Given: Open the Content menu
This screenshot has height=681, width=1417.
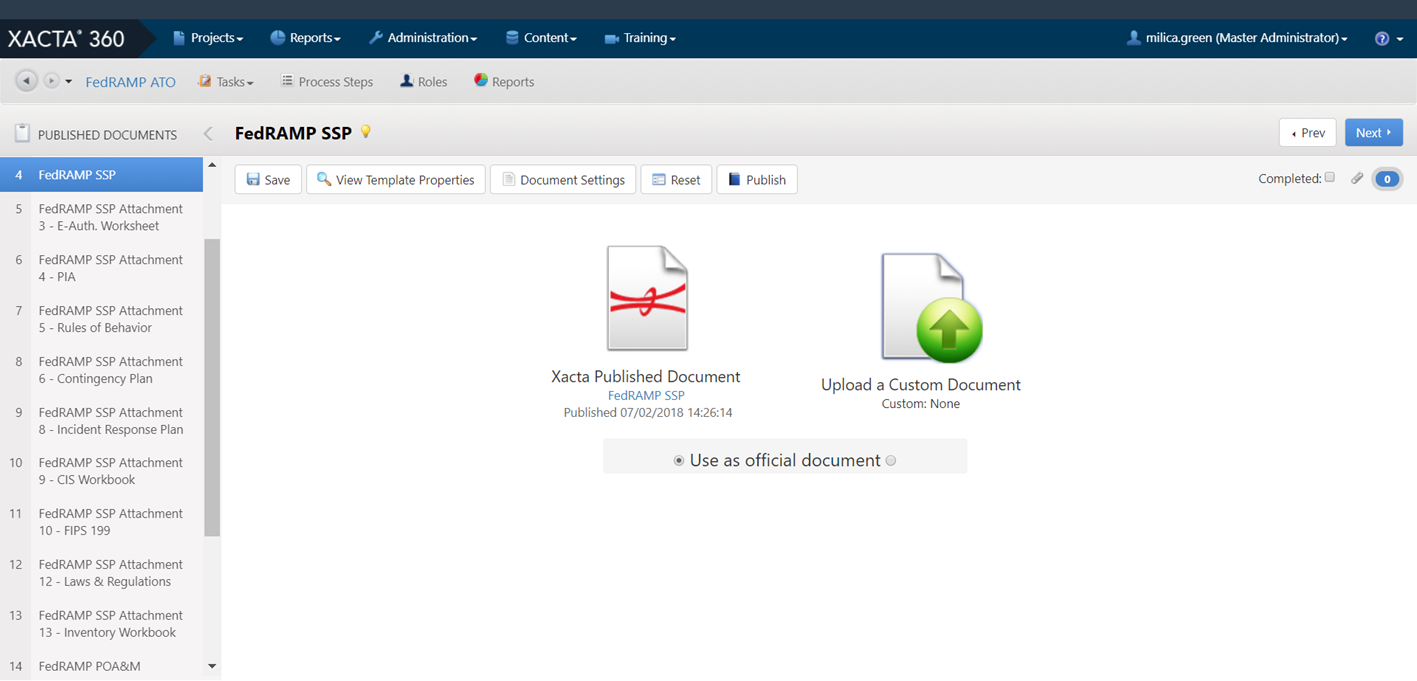Looking at the screenshot, I should click(x=541, y=38).
